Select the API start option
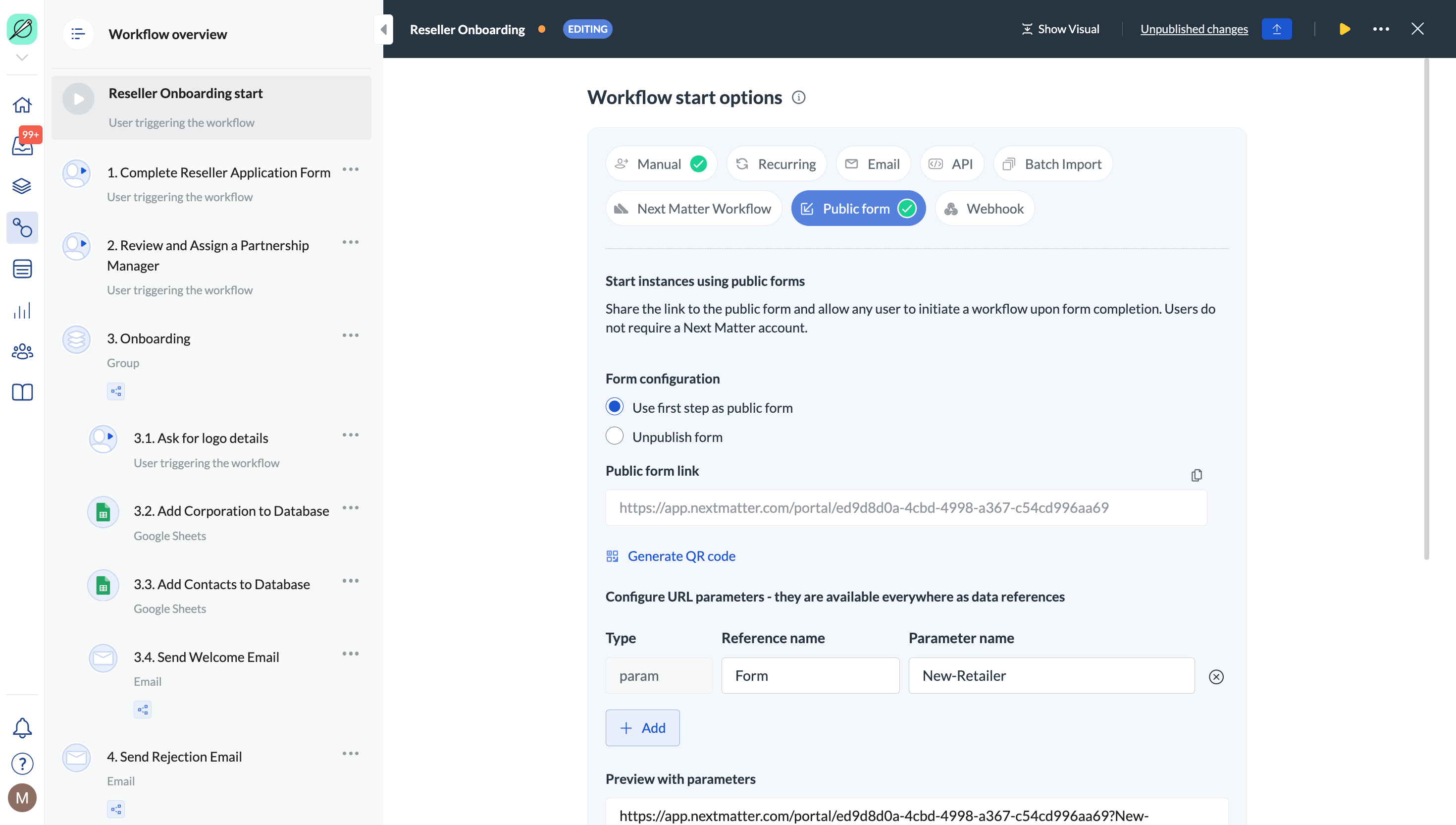 (x=951, y=165)
